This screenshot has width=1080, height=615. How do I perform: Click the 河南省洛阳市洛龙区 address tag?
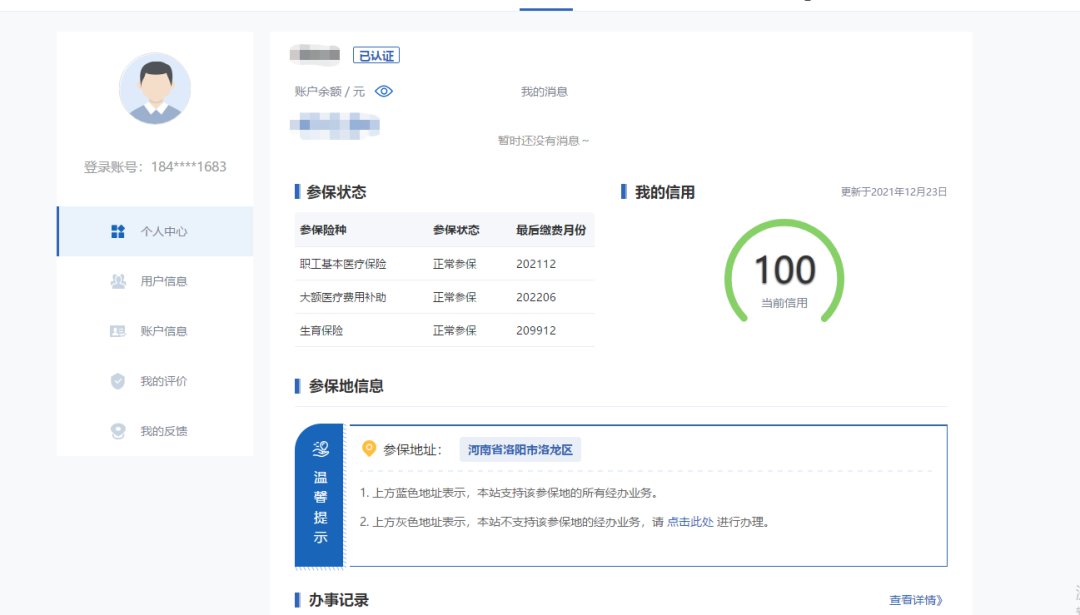click(520, 450)
